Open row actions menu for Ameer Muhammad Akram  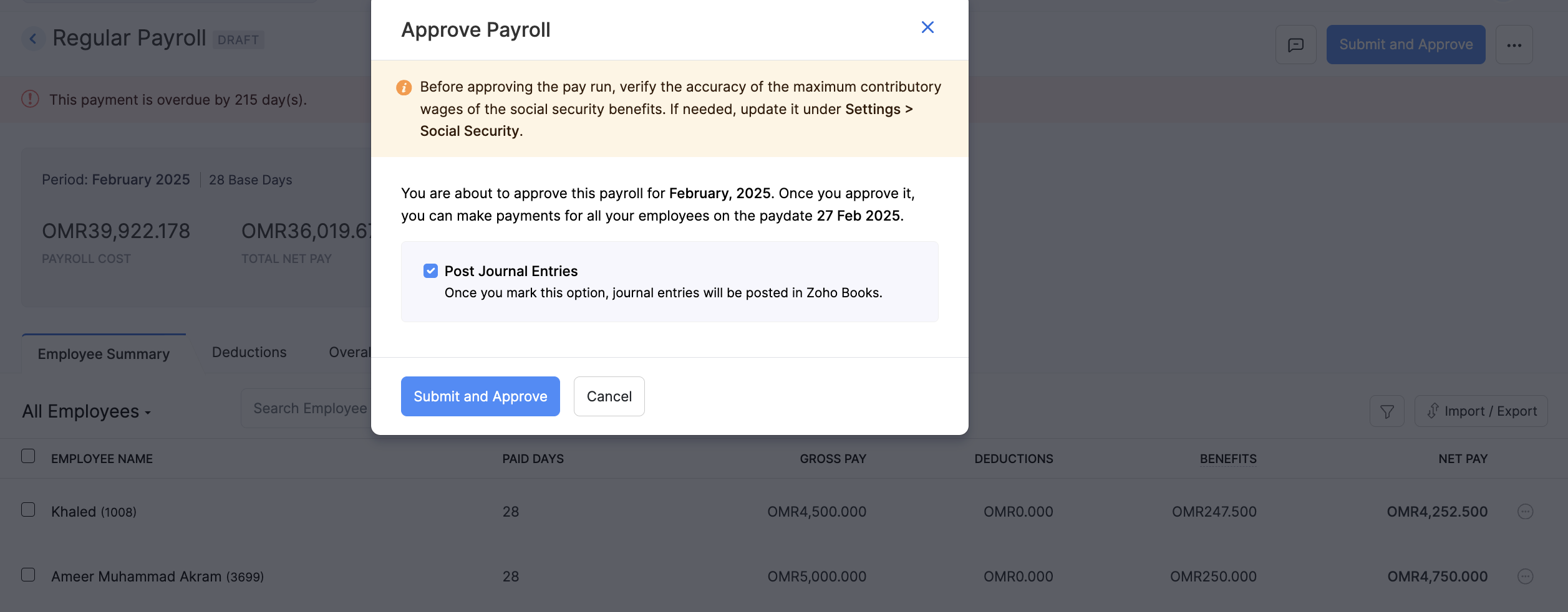[x=1526, y=576]
